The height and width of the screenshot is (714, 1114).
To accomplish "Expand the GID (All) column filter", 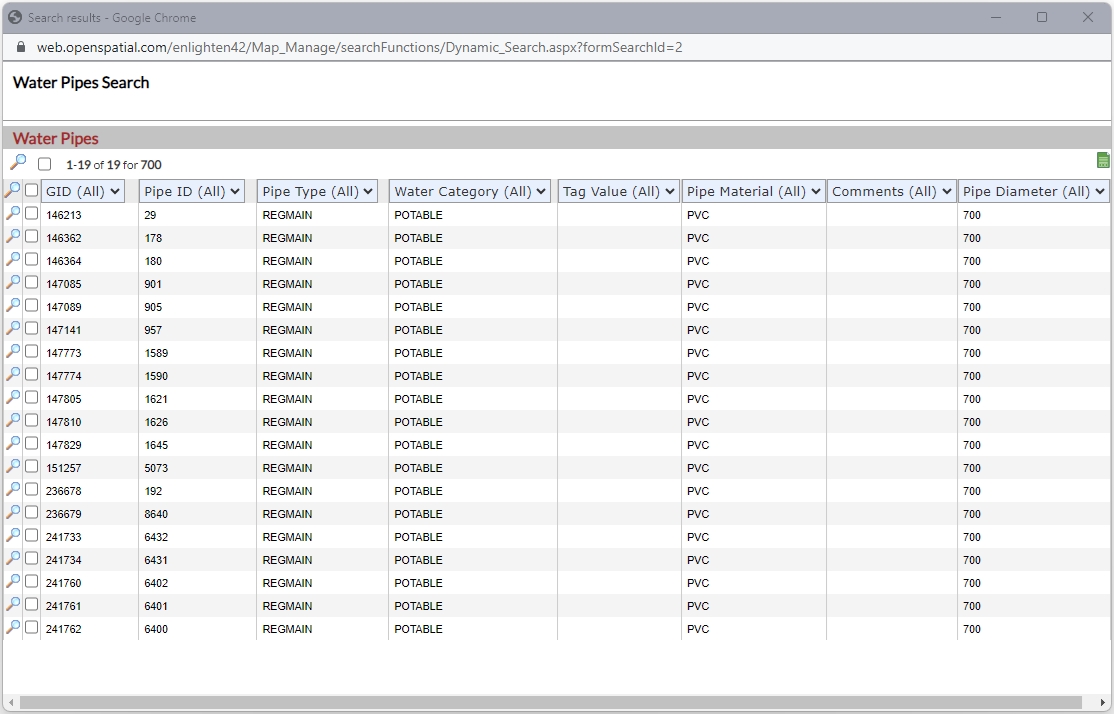I will [x=83, y=191].
